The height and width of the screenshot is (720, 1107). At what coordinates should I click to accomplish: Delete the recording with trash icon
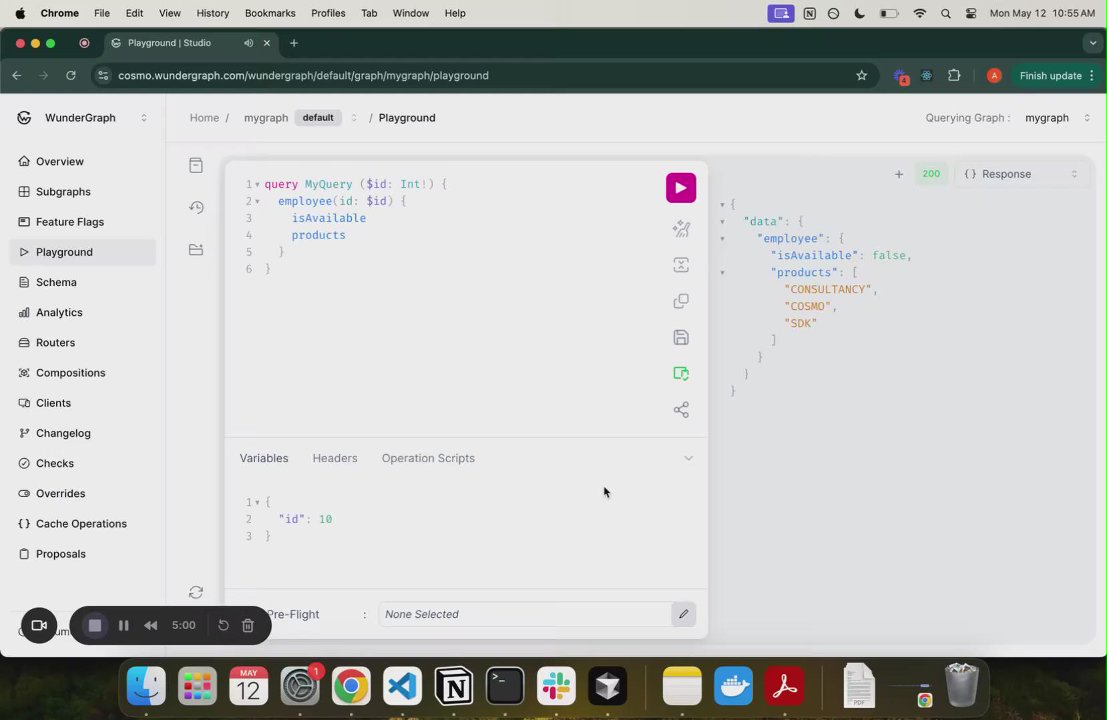point(248,625)
